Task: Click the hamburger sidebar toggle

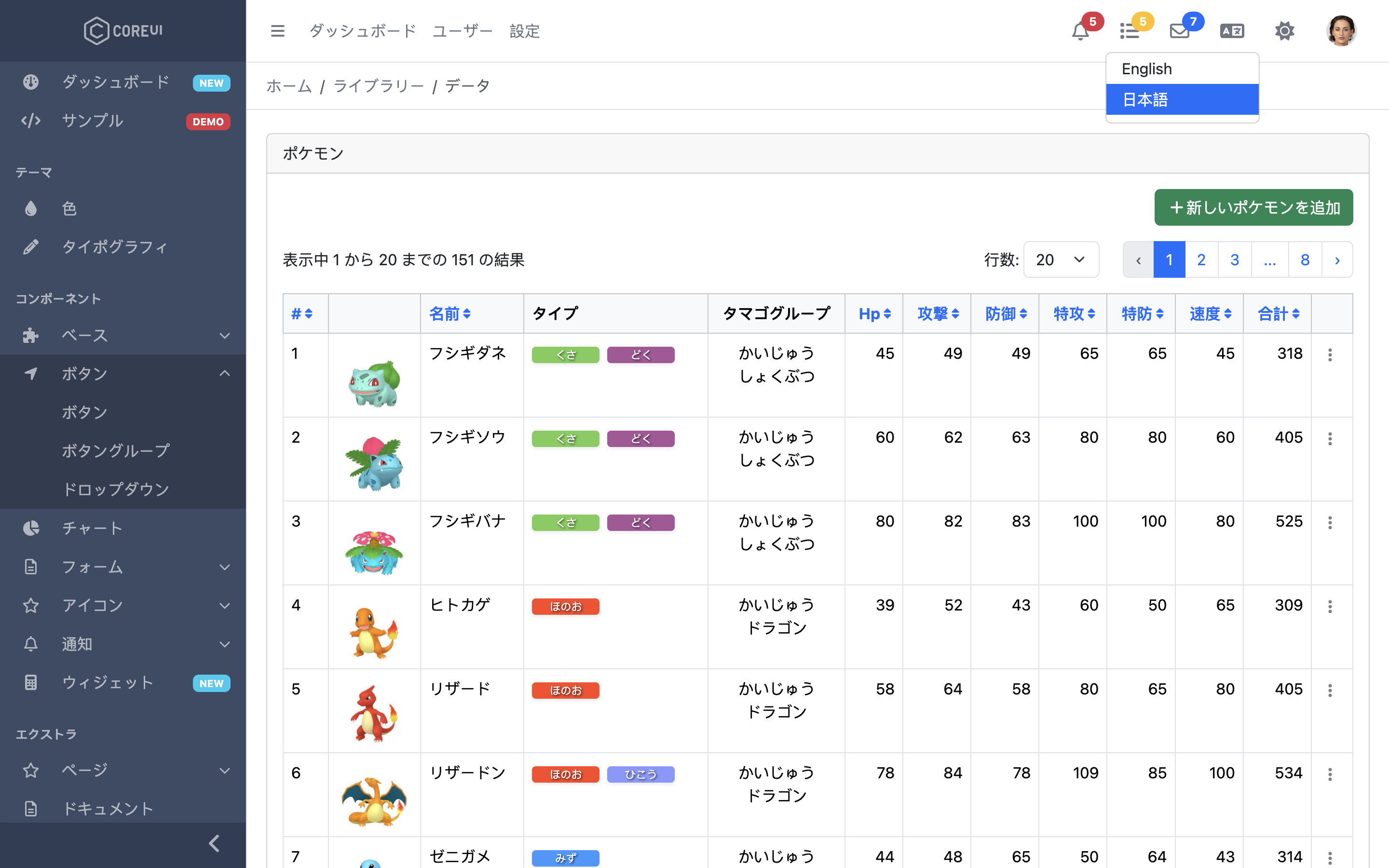Action: [x=278, y=31]
